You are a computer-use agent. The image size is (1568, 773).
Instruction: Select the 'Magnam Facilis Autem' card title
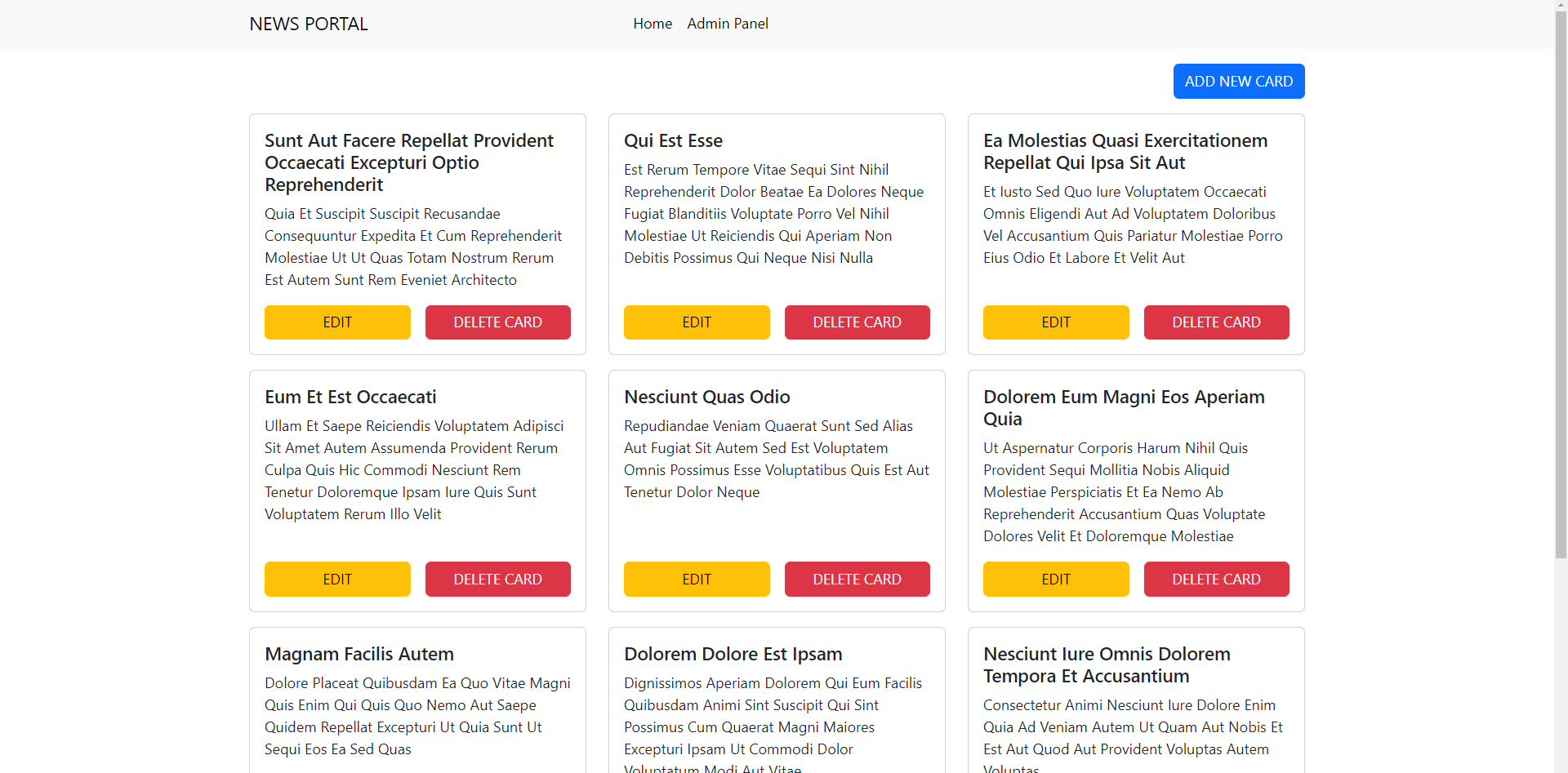[x=359, y=655]
